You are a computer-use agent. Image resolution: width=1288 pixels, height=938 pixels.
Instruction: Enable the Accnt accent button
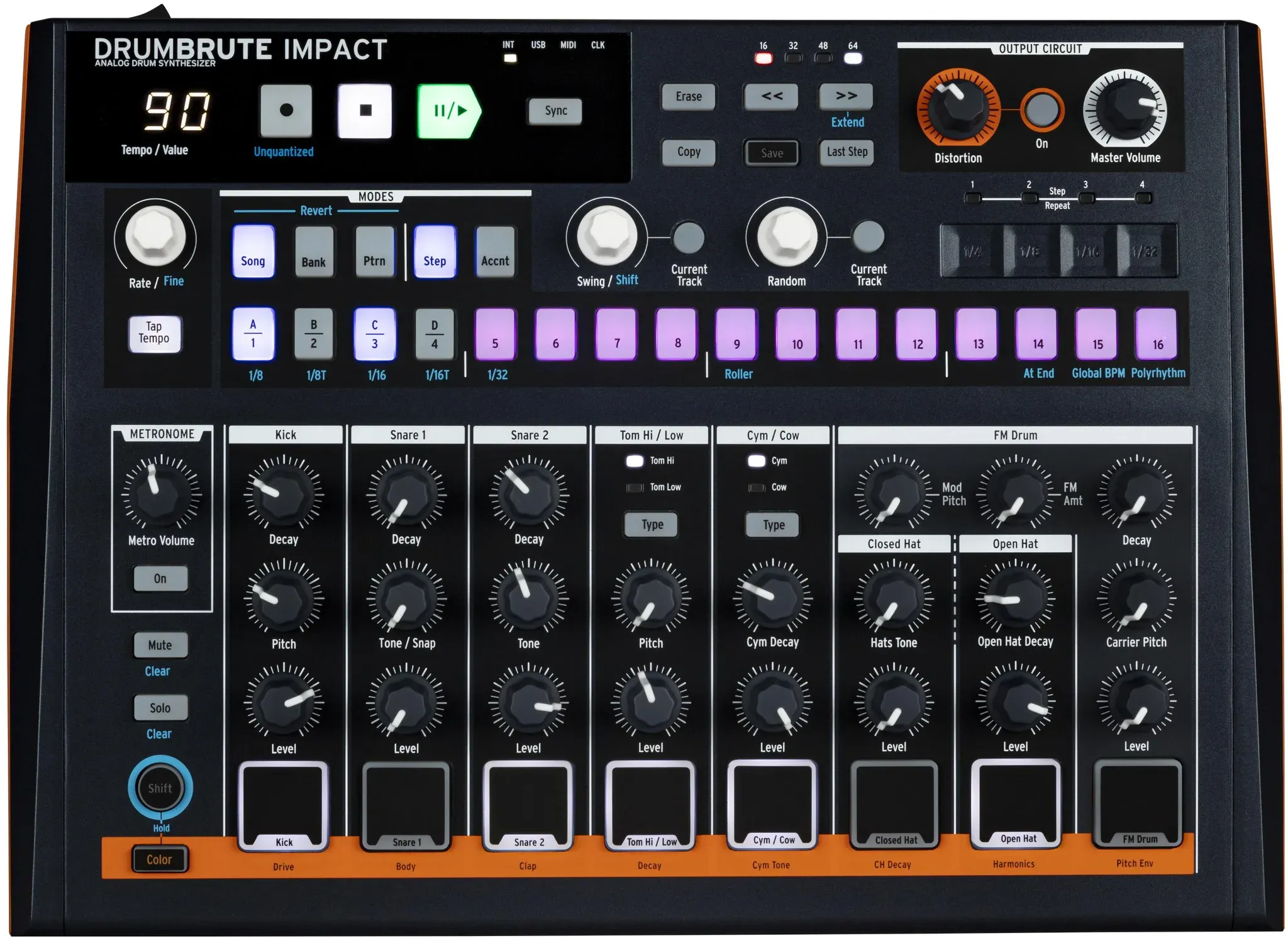[x=495, y=252]
